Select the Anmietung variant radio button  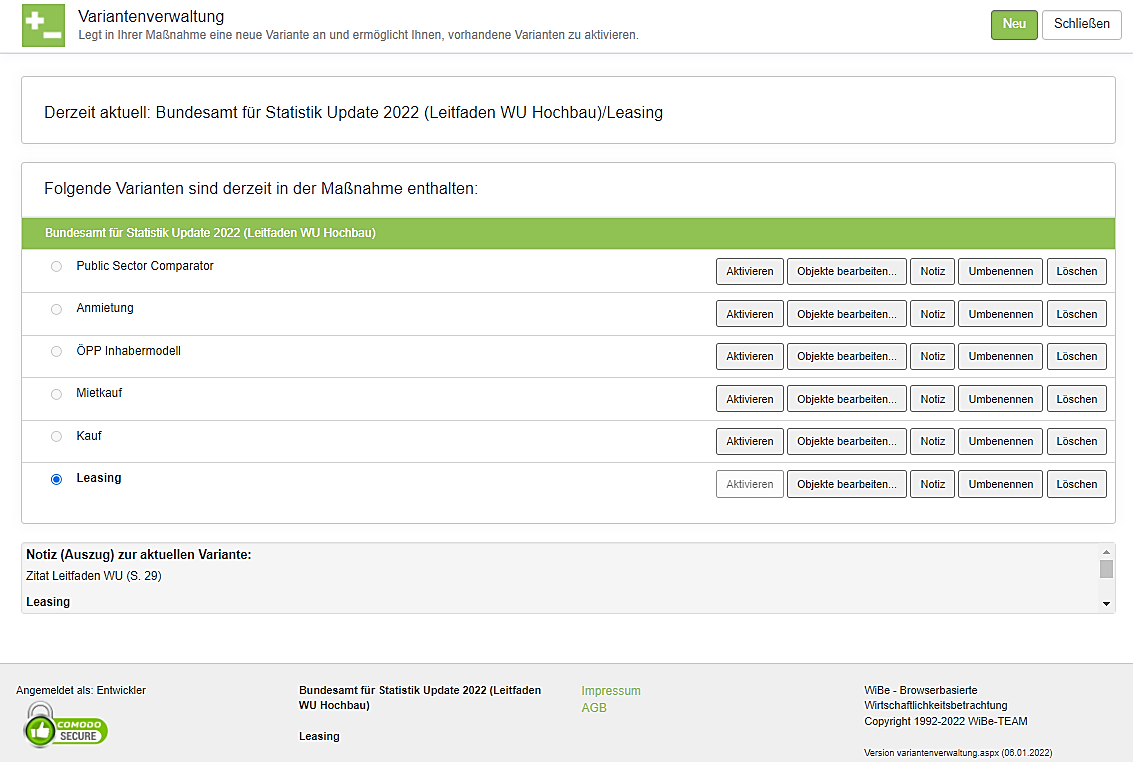pyautogui.click(x=56, y=309)
